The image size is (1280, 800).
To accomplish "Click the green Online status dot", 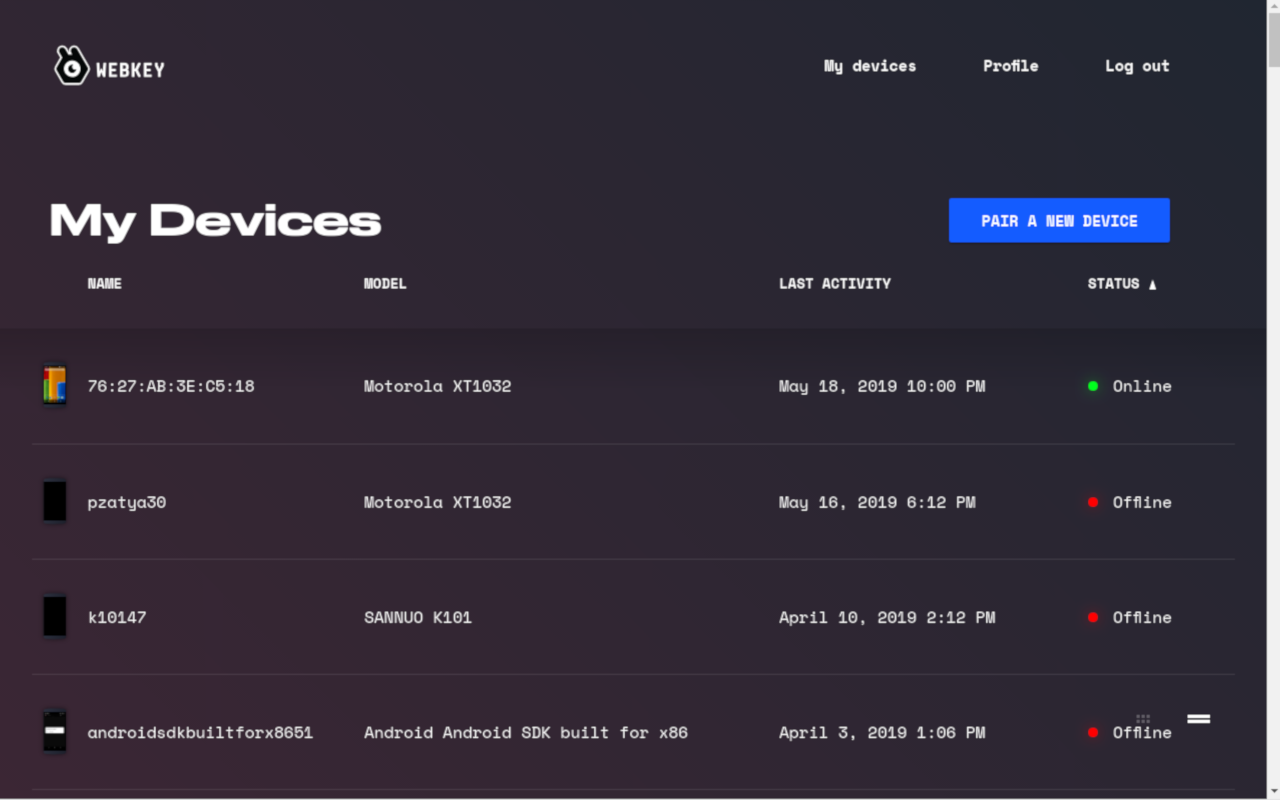I will point(1093,386).
